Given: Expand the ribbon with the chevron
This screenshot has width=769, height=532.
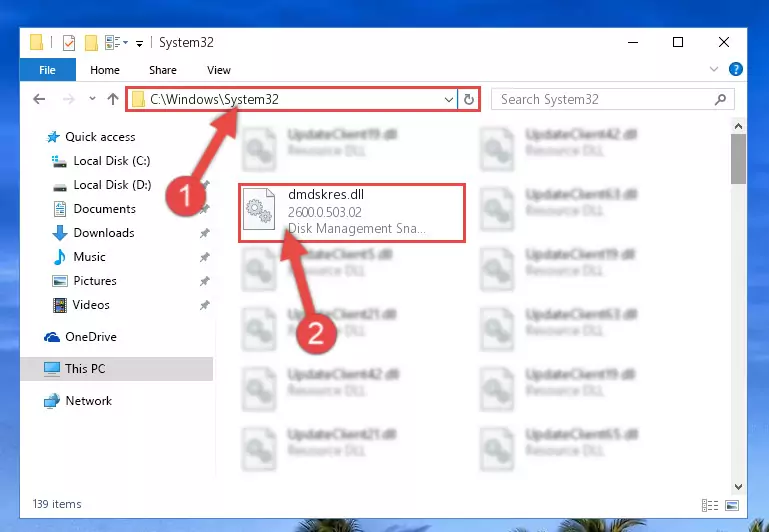Looking at the screenshot, I should click(x=714, y=69).
